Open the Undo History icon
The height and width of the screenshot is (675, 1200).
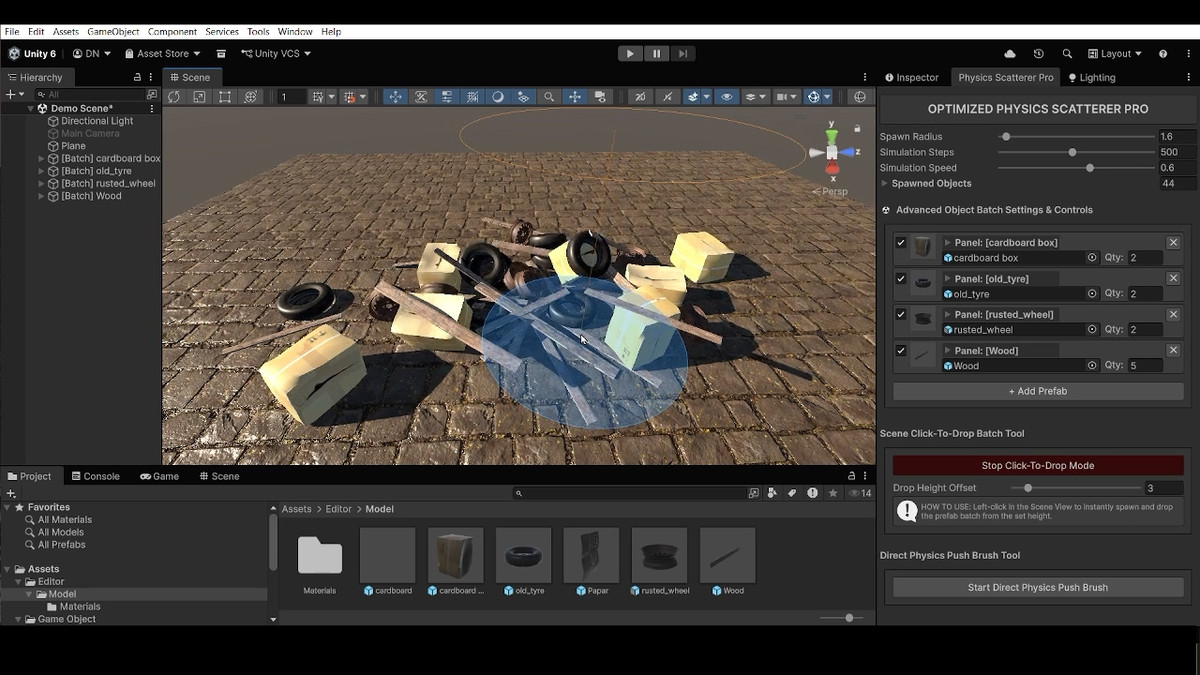[x=1038, y=54]
